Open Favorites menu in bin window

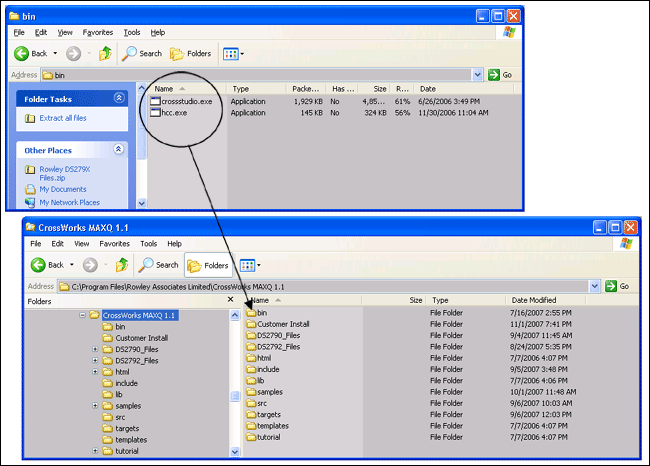pyautogui.click(x=98, y=32)
